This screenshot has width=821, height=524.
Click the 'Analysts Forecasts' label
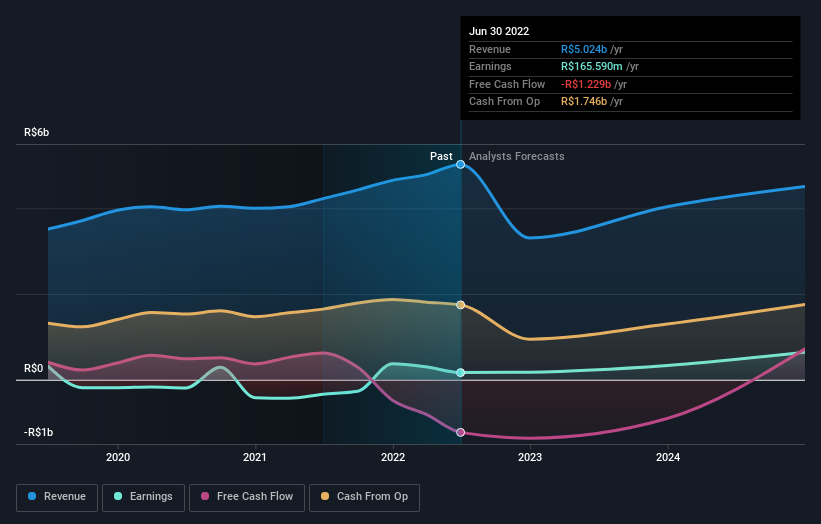516,156
